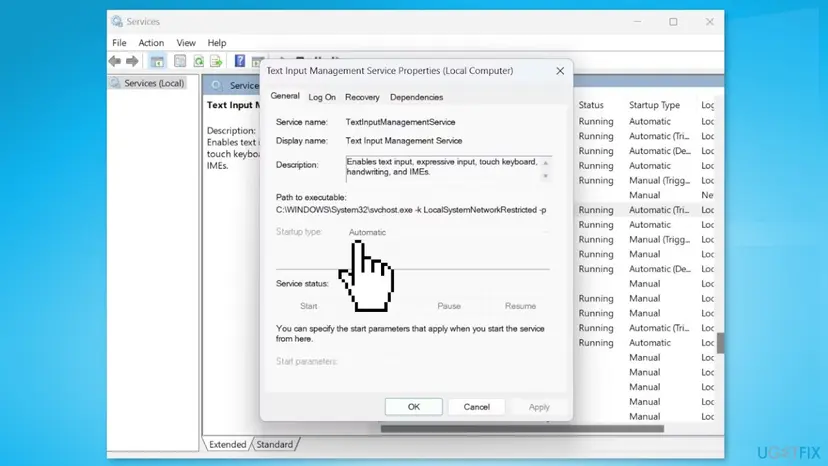
Task: Click the 'Text Input M' heading in the extended pane
Action: (233, 105)
